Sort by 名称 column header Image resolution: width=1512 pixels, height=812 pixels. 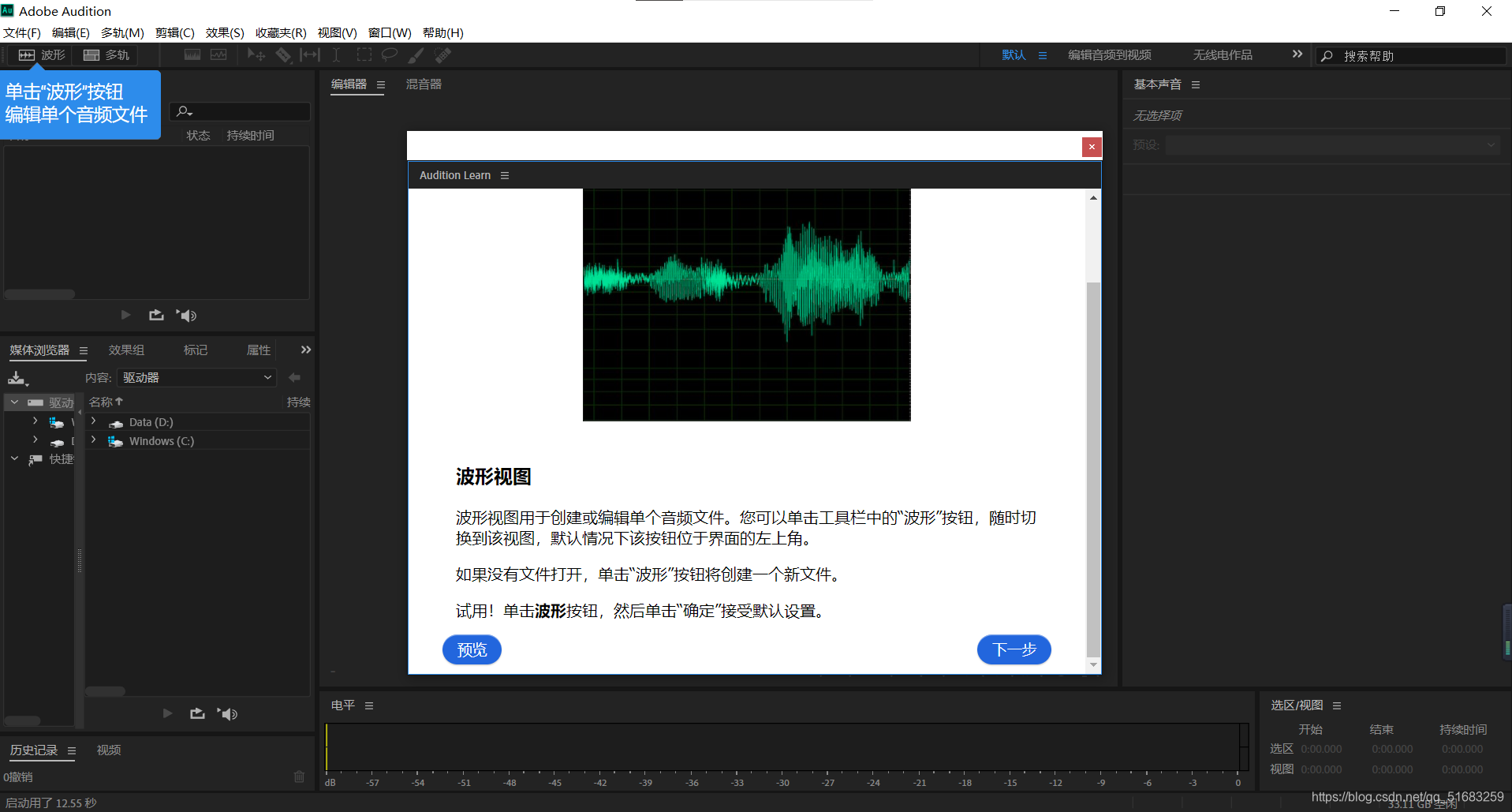coord(106,402)
